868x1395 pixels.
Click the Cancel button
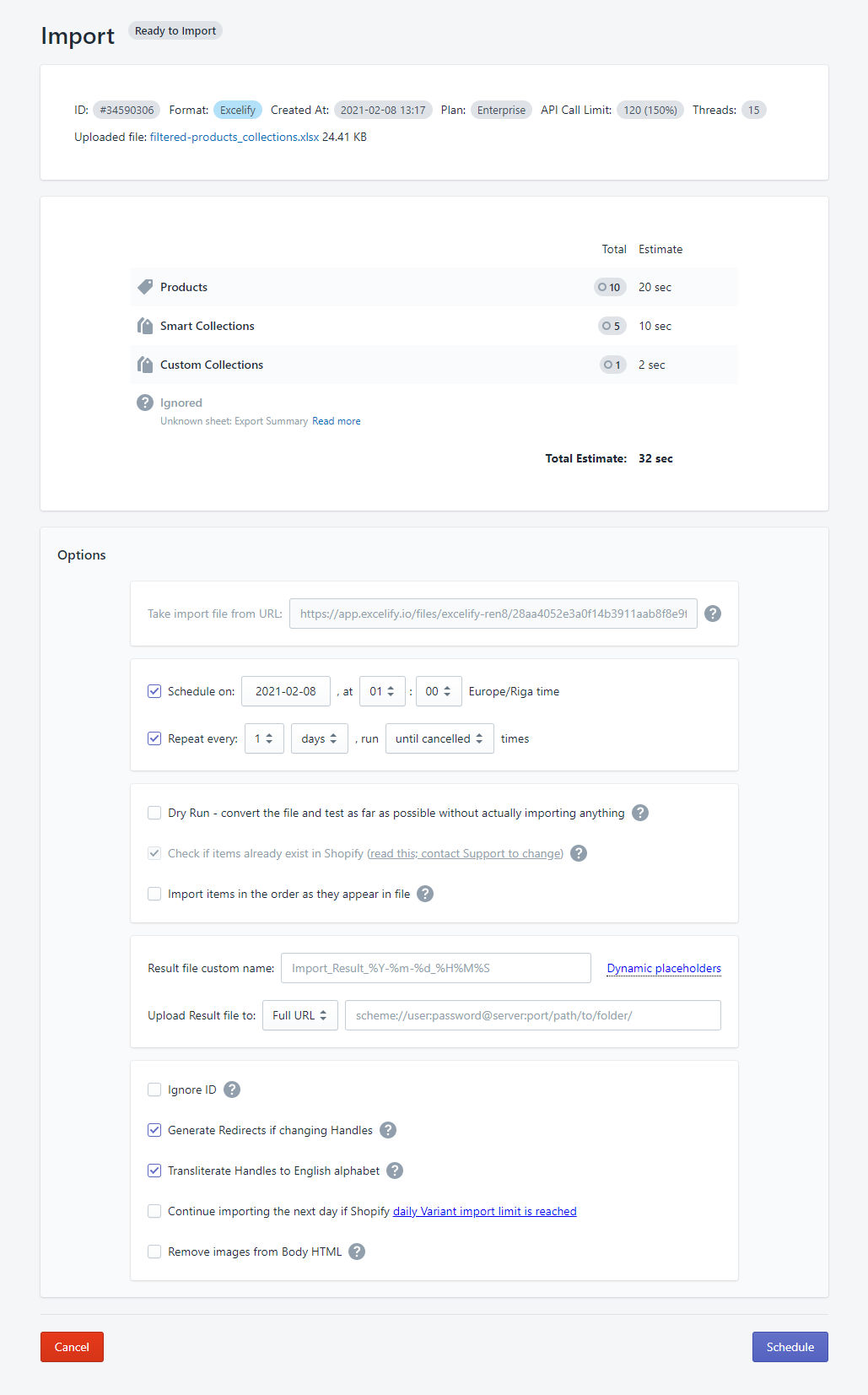(72, 1347)
